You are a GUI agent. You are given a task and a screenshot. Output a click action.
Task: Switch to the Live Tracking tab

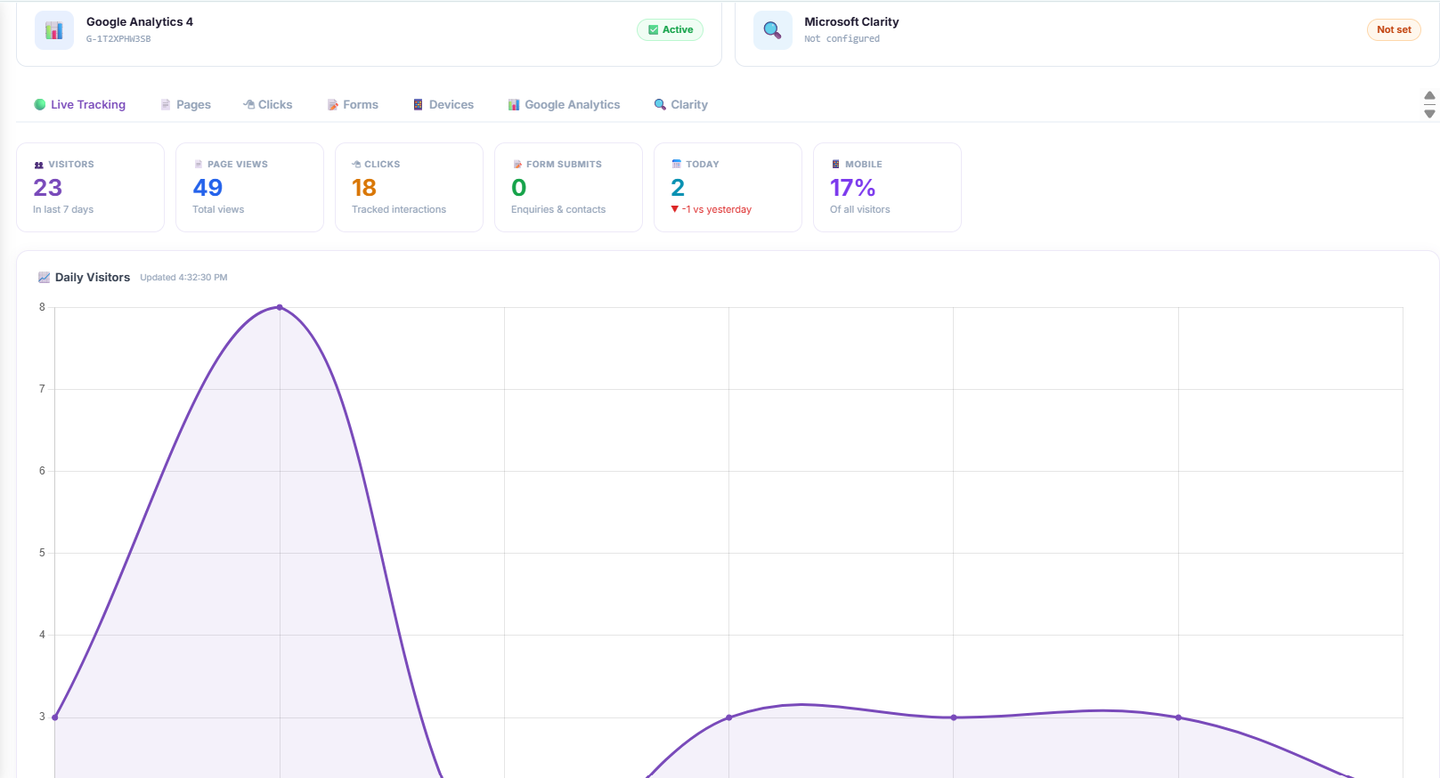[80, 104]
